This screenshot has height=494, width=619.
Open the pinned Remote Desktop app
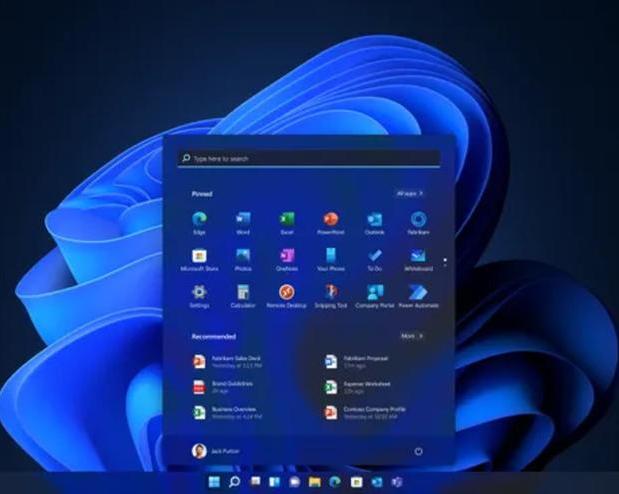[287, 297]
